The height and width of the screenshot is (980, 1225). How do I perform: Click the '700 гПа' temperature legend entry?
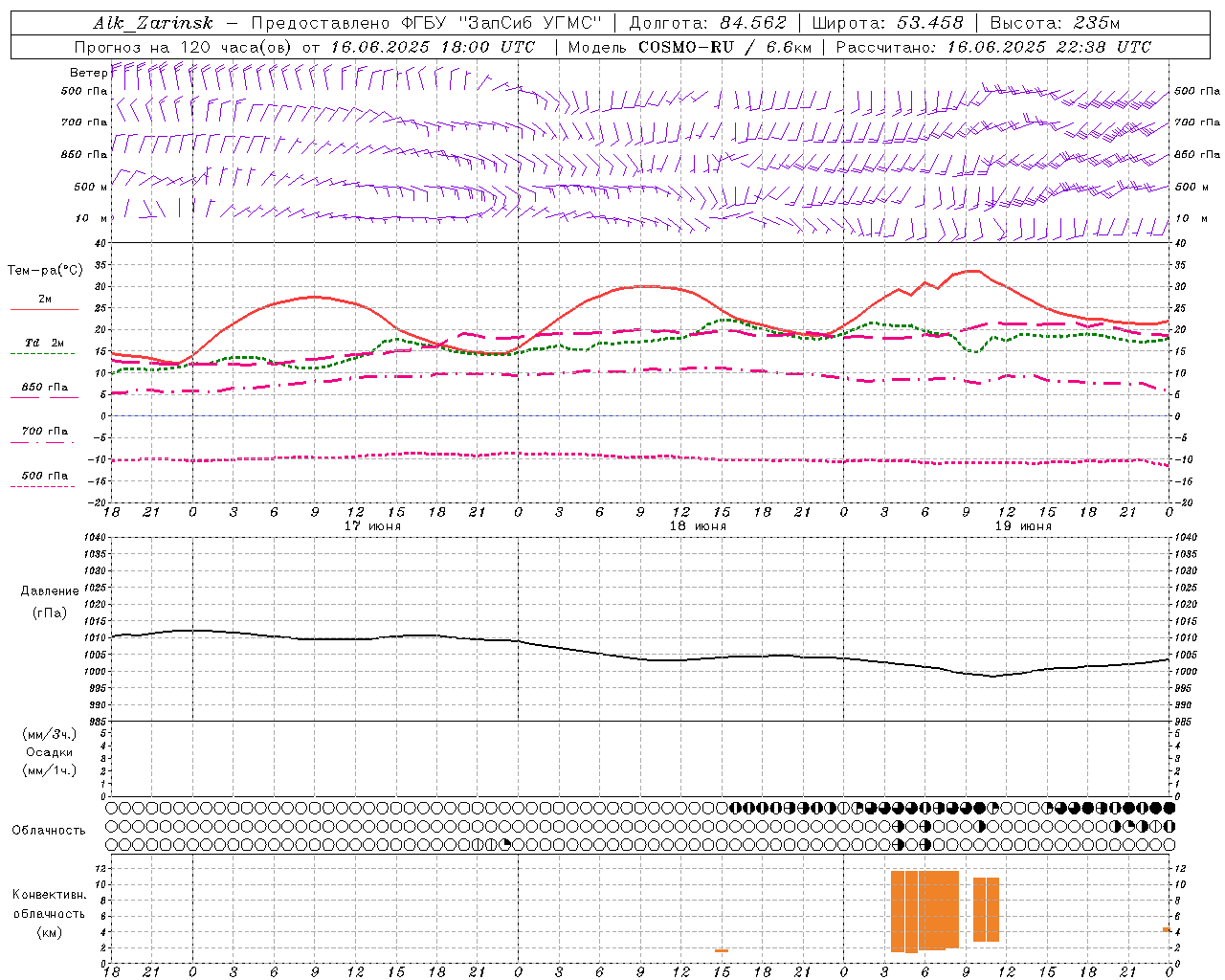(45, 432)
